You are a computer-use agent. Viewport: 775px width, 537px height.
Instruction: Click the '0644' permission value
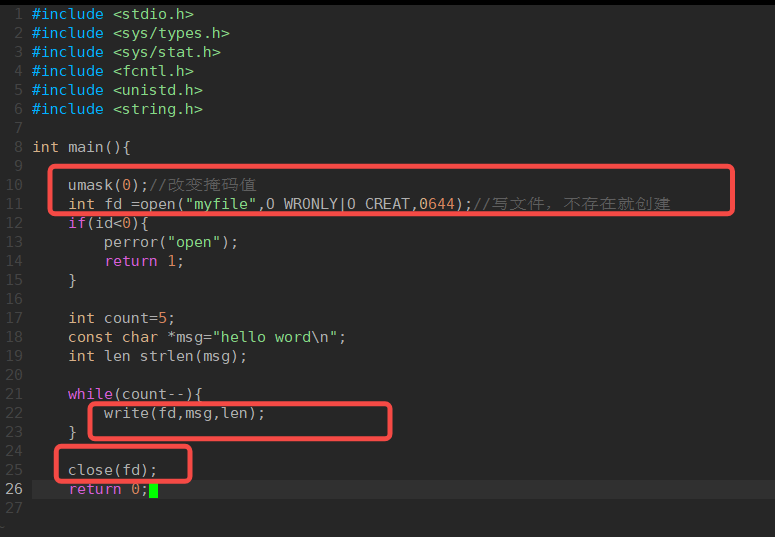click(x=436, y=204)
